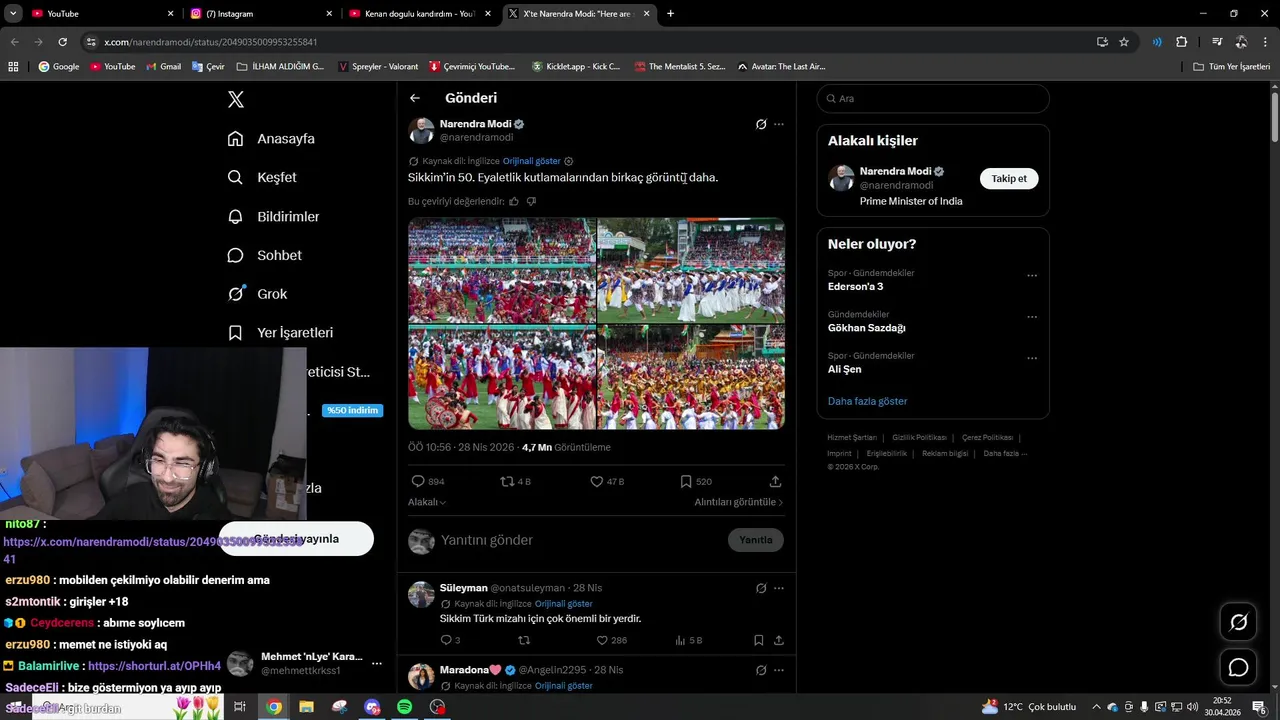Click the Ara search box
The width and height of the screenshot is (1280, 720).
click(933, 98)
